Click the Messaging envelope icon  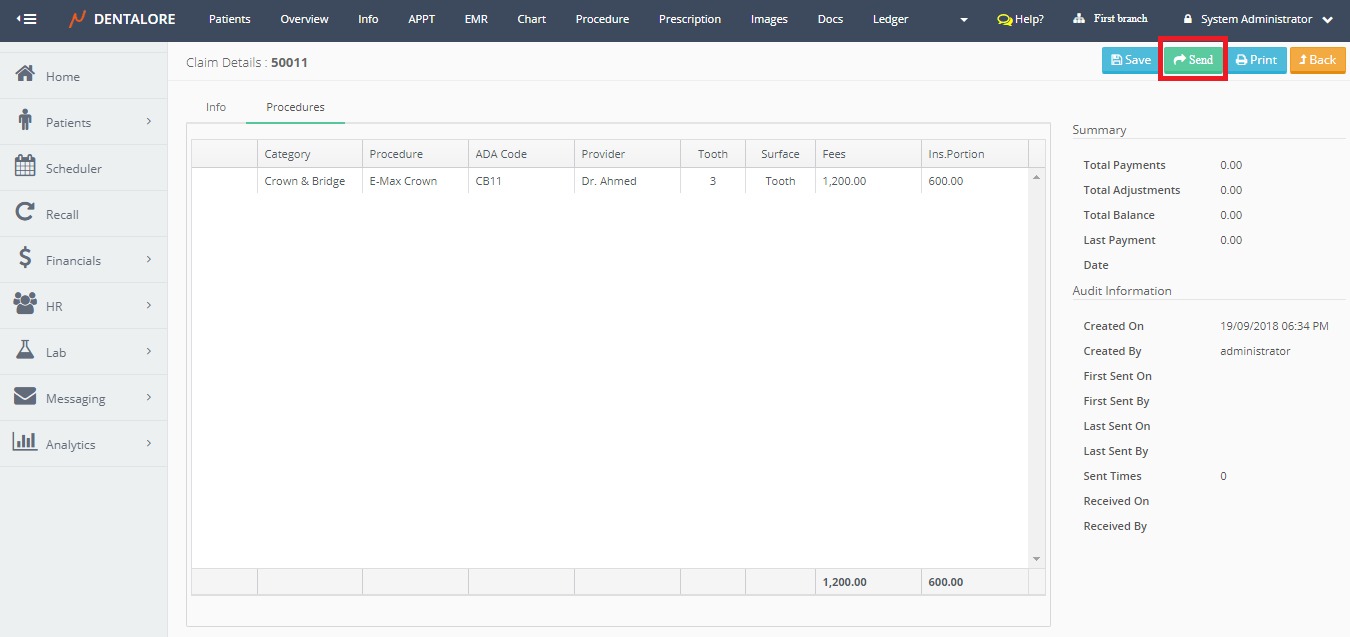pyautogui.click(x=26, y=397)
